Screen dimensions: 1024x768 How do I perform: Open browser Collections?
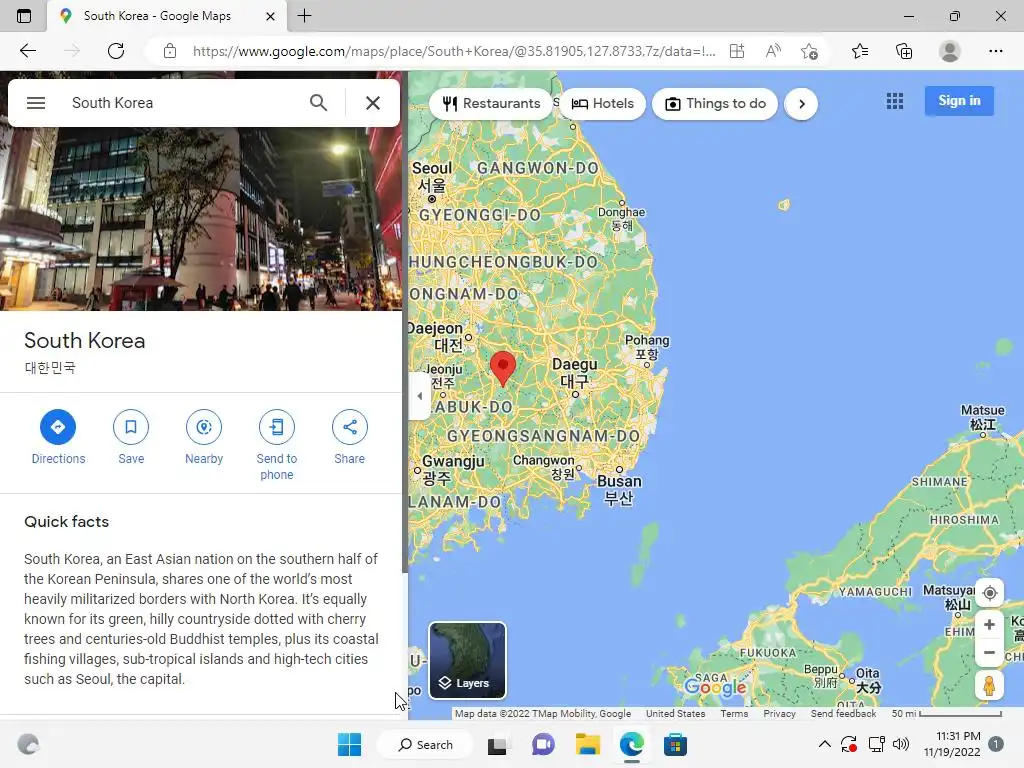(904, 51)
